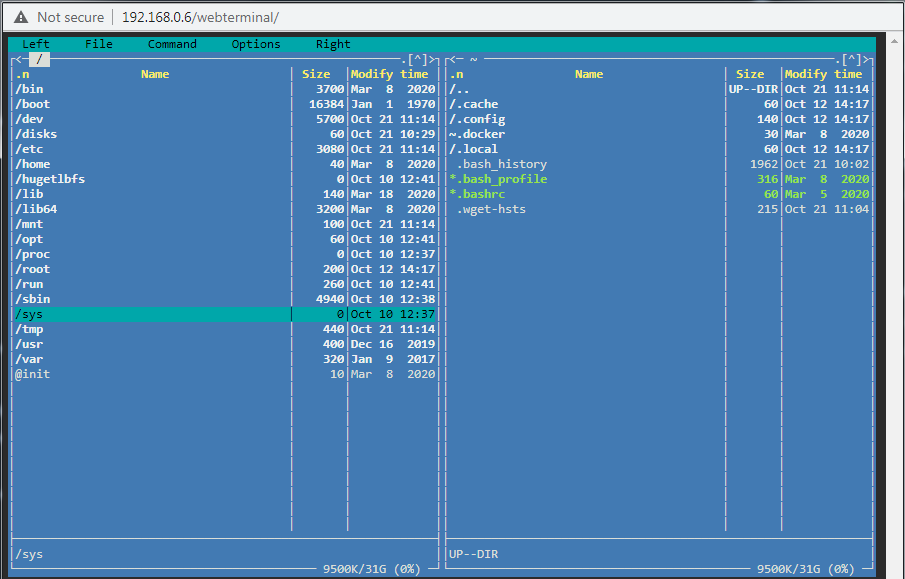Open the Options menu
905x579 pixels.
pyautogui.click(x=256, y=44)
